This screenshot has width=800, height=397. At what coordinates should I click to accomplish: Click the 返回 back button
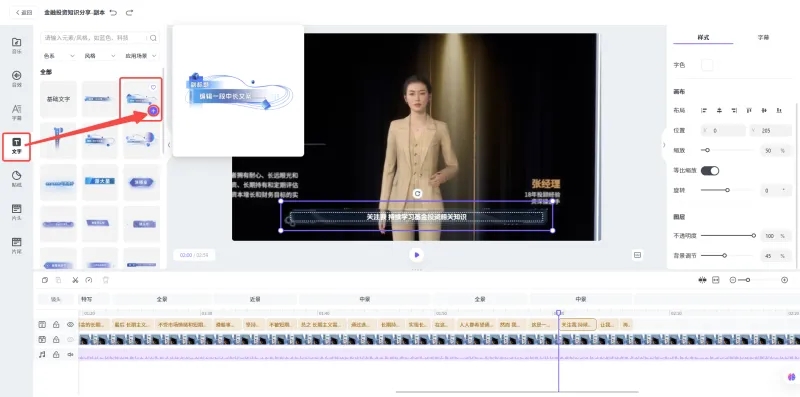23,12
